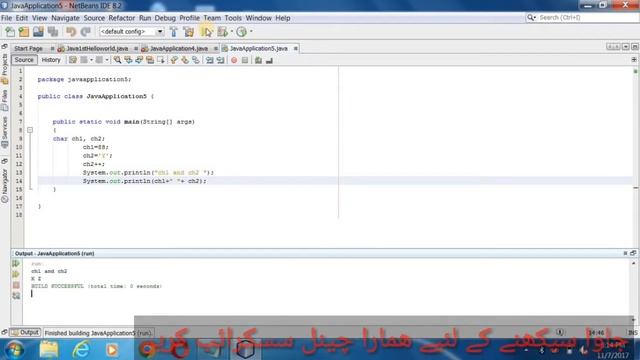Click the Shift Line Left icon

coord(210,60)
